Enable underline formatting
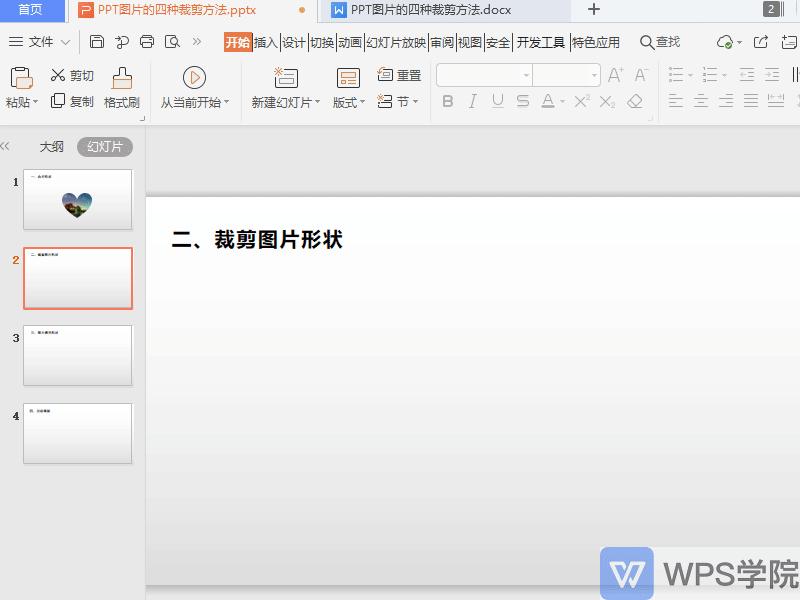The image size is (800, 600). tap(496, 100)
